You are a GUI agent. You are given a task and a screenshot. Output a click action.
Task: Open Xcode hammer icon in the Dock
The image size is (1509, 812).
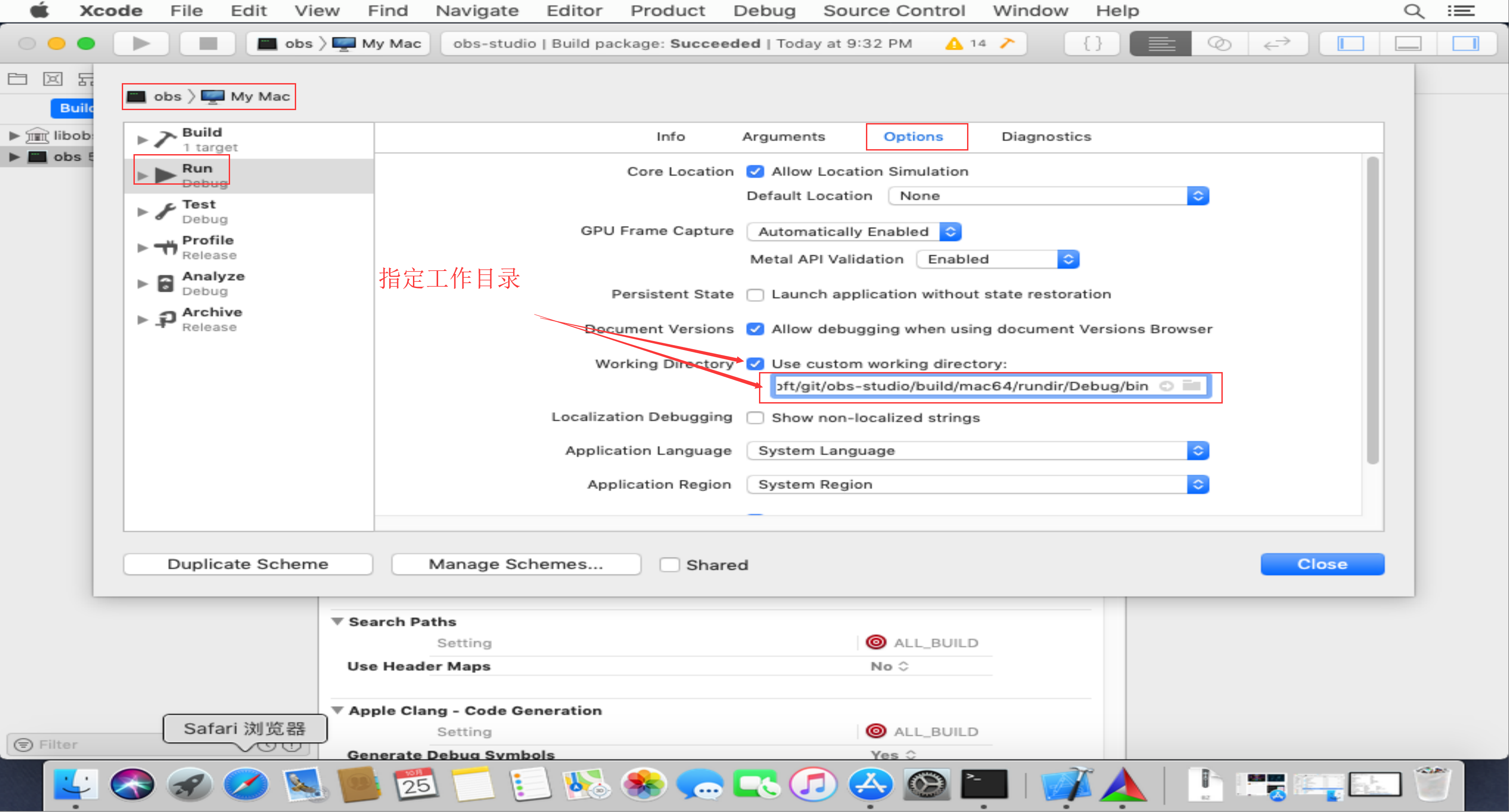[x=1066, y=784]
